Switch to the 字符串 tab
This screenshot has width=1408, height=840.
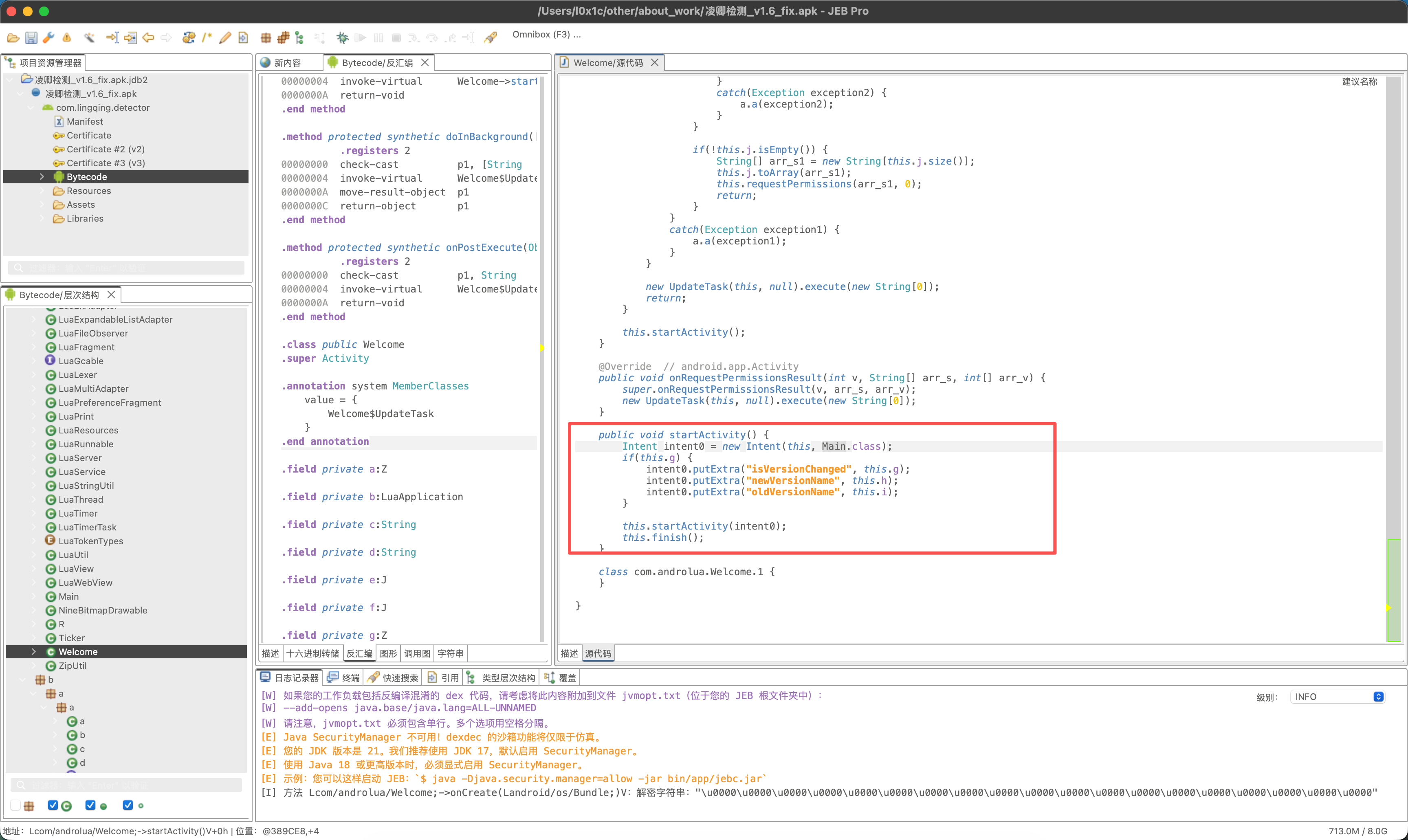tap(451, 653)
